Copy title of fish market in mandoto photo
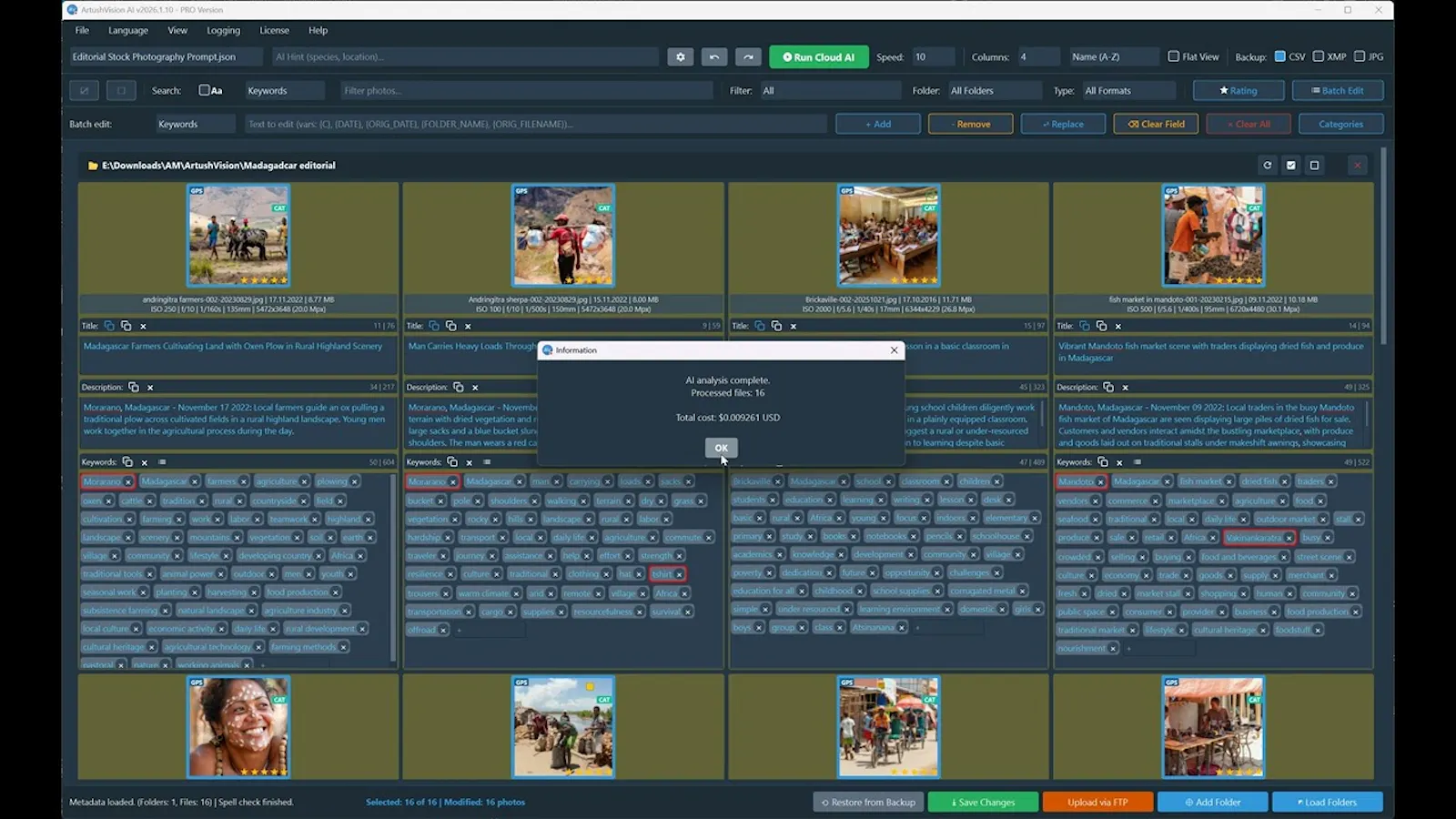The image size is (1456, 819). tap(1085, 326)
